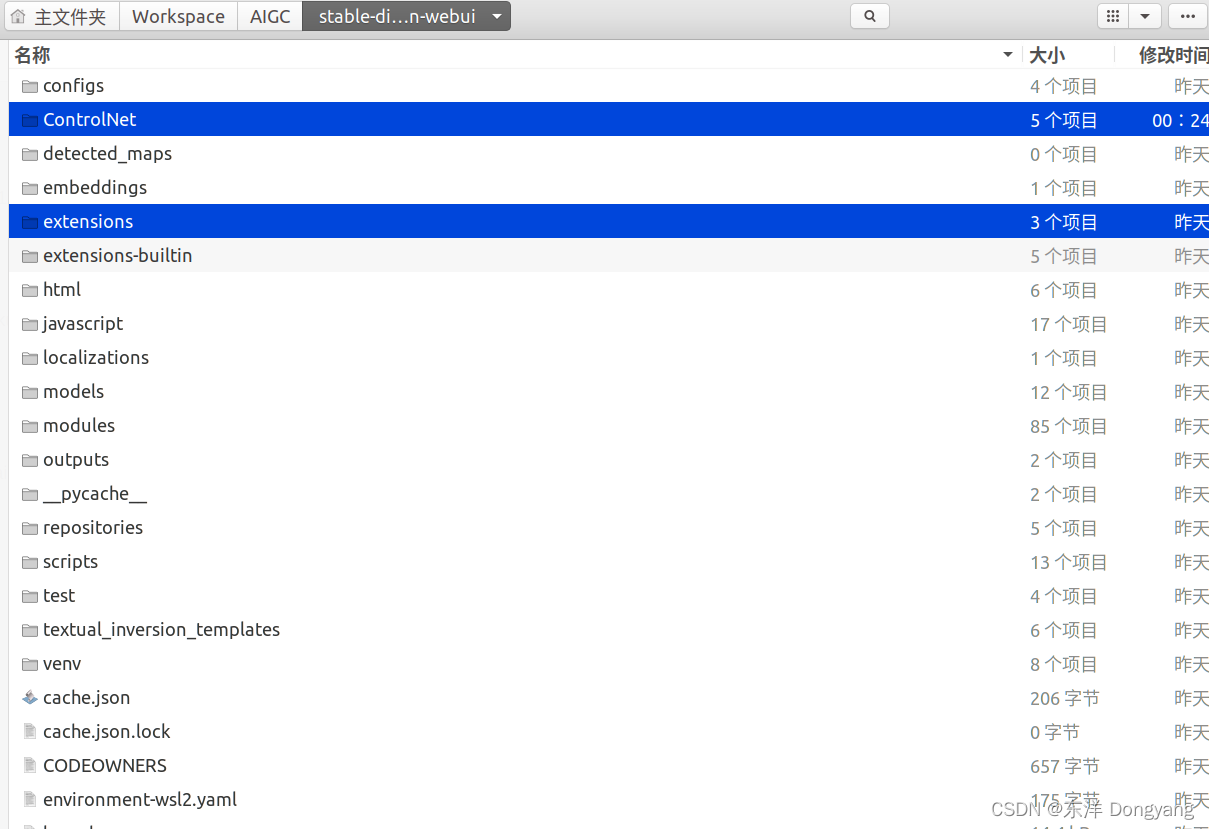Viewport: 1209px width, 829px height.
Task: Click the html folder icon
Action: pyautogui.click(x=30, y=290)
